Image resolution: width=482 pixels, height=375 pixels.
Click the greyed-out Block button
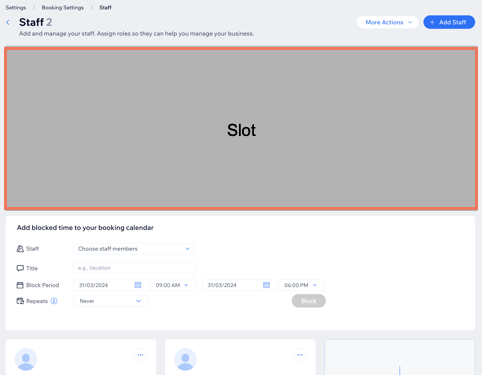pos(309,301)
